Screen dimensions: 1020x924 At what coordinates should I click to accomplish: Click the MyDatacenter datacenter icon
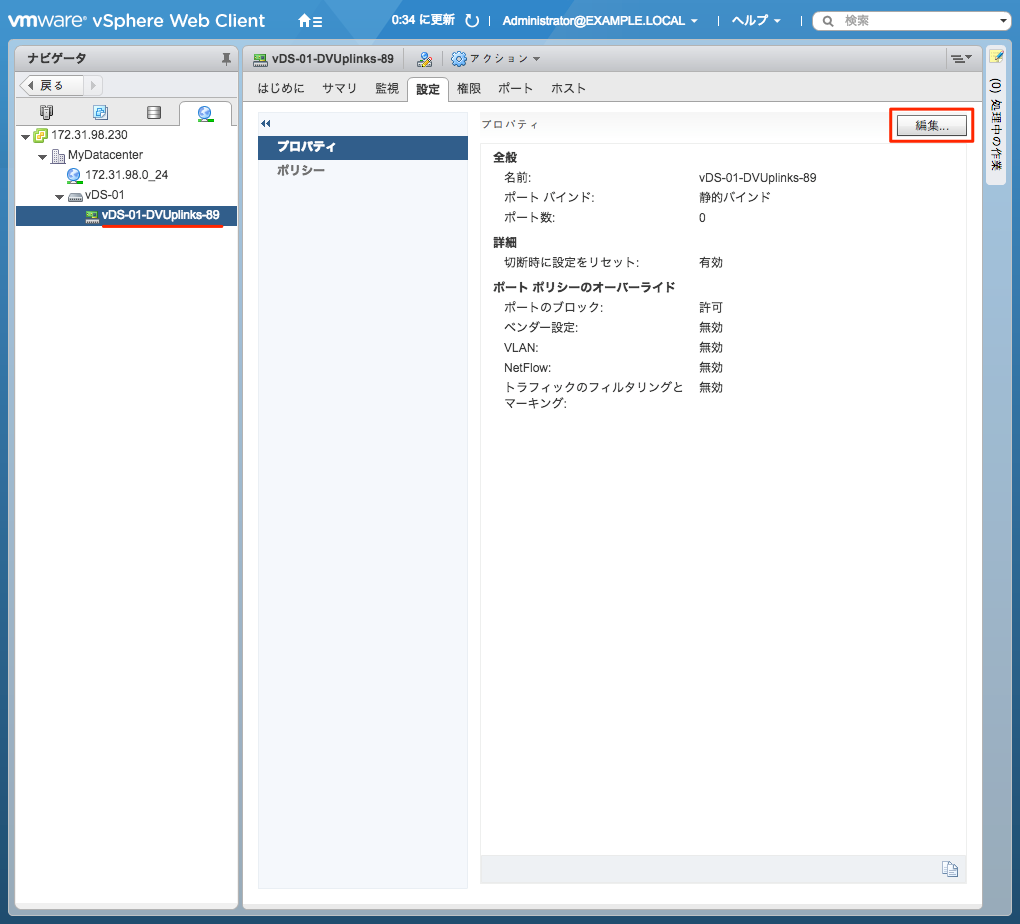58,156
